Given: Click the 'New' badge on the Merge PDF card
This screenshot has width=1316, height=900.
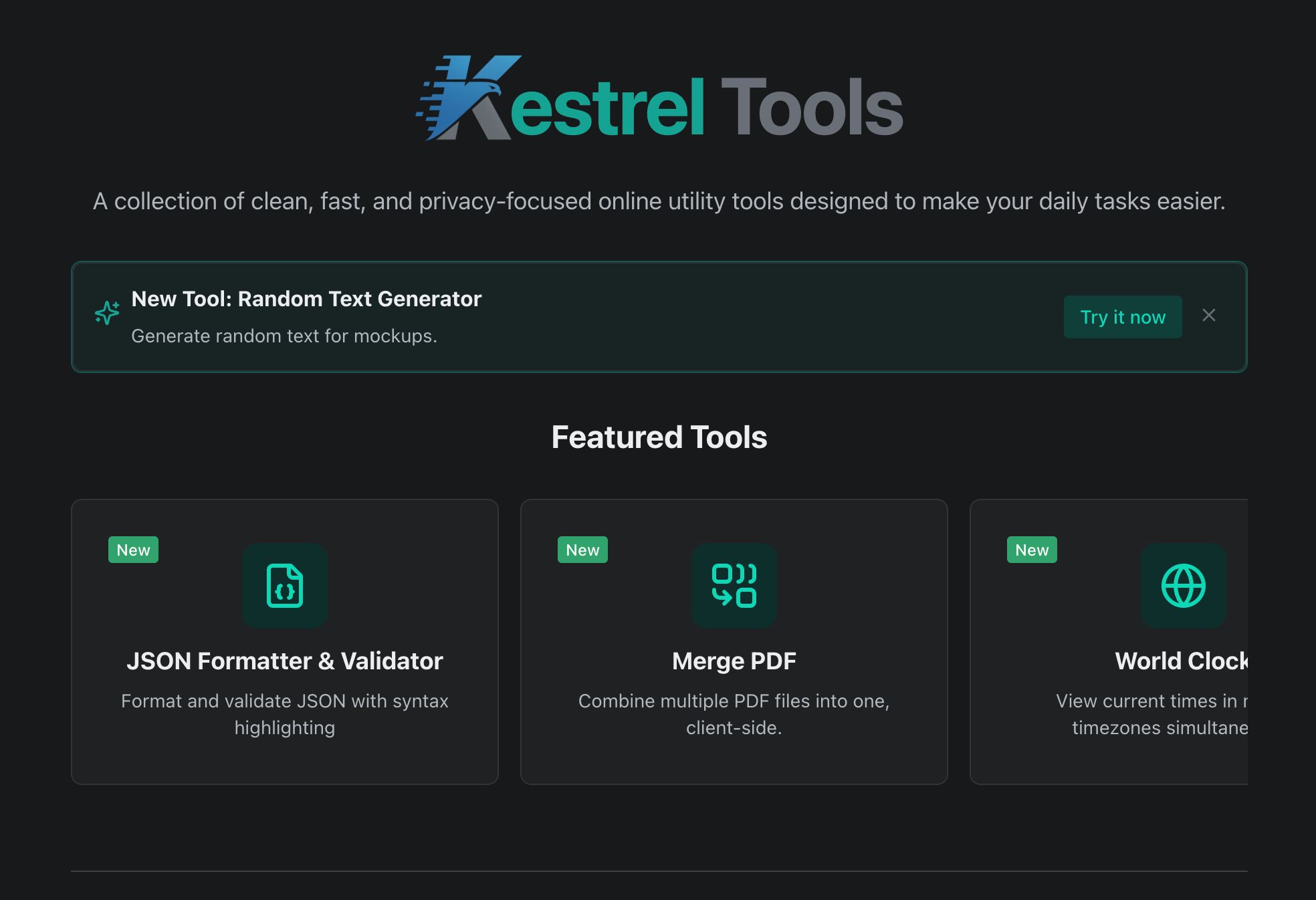Looking at the screenshot, I should point(582,550).
